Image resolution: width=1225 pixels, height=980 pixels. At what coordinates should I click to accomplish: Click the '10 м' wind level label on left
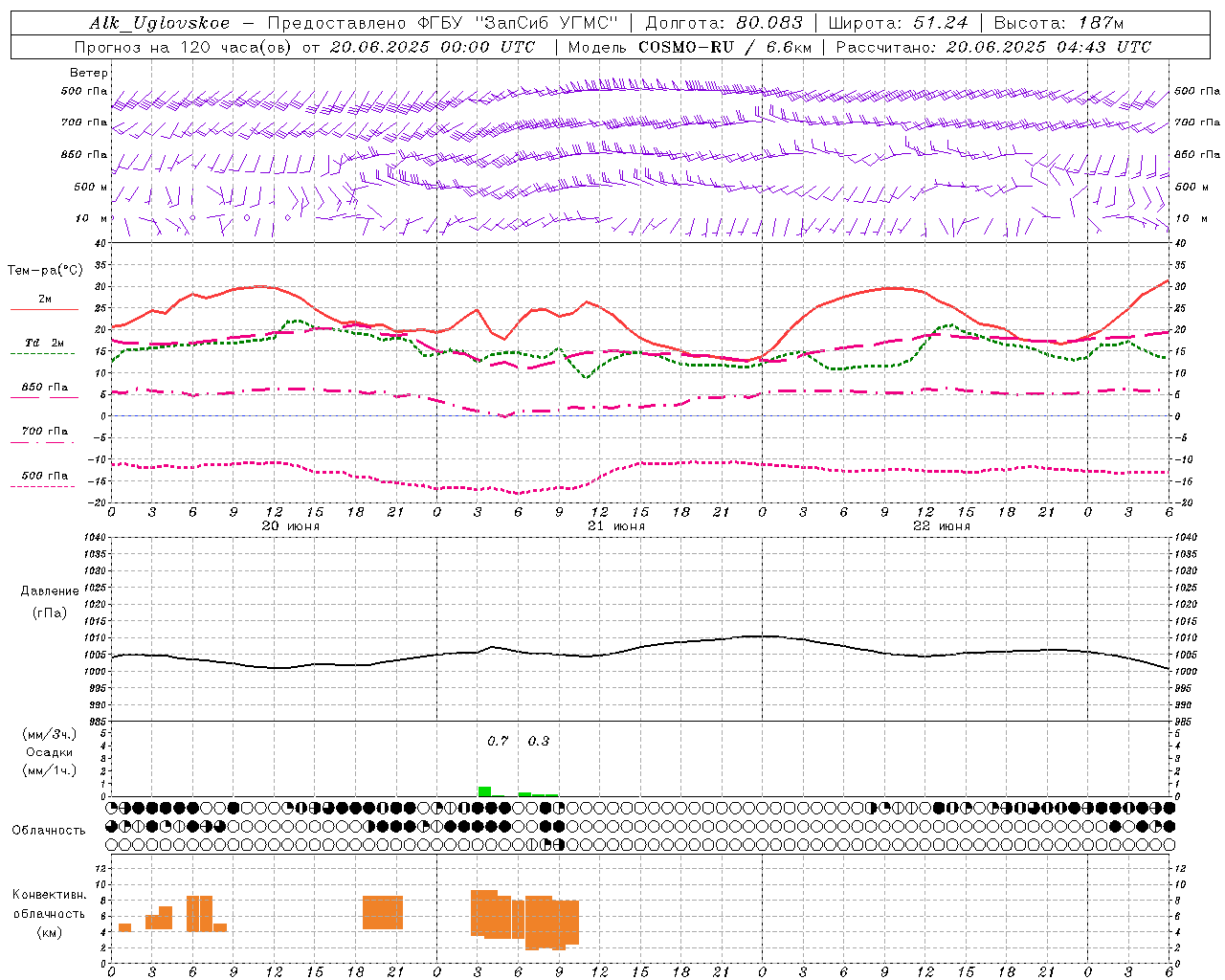[92, 218]
